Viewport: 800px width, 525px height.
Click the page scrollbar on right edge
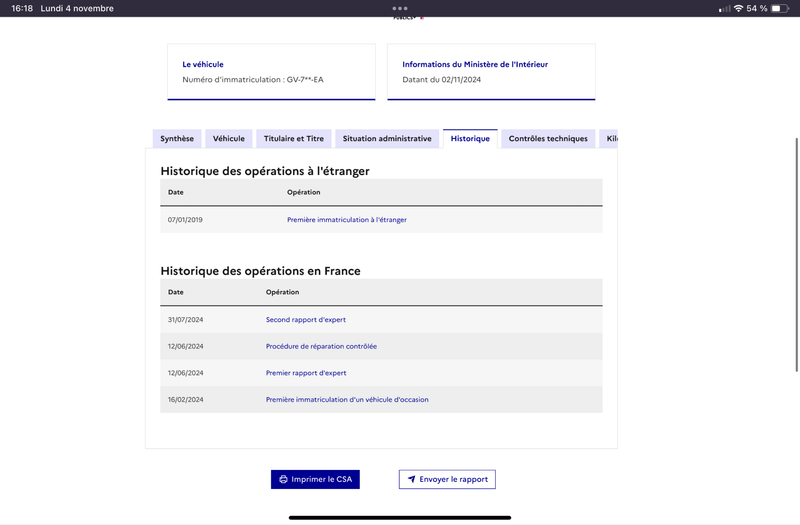click(797, 255)
